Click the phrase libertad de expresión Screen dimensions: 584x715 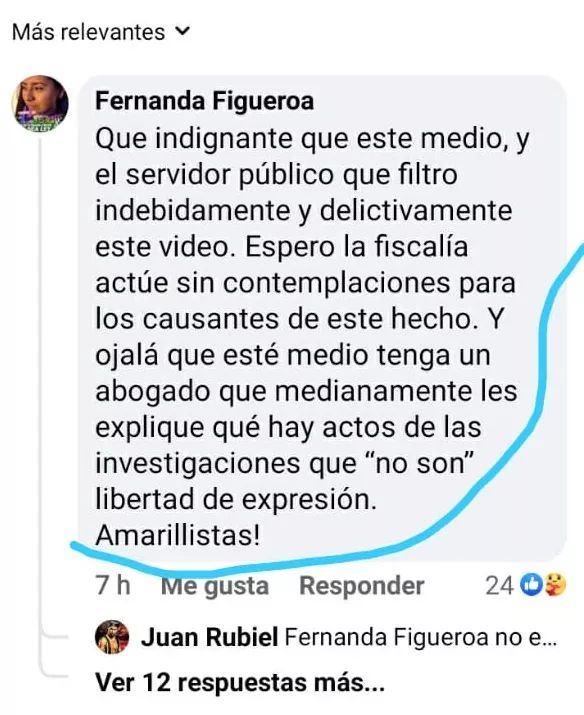point(236,500)
